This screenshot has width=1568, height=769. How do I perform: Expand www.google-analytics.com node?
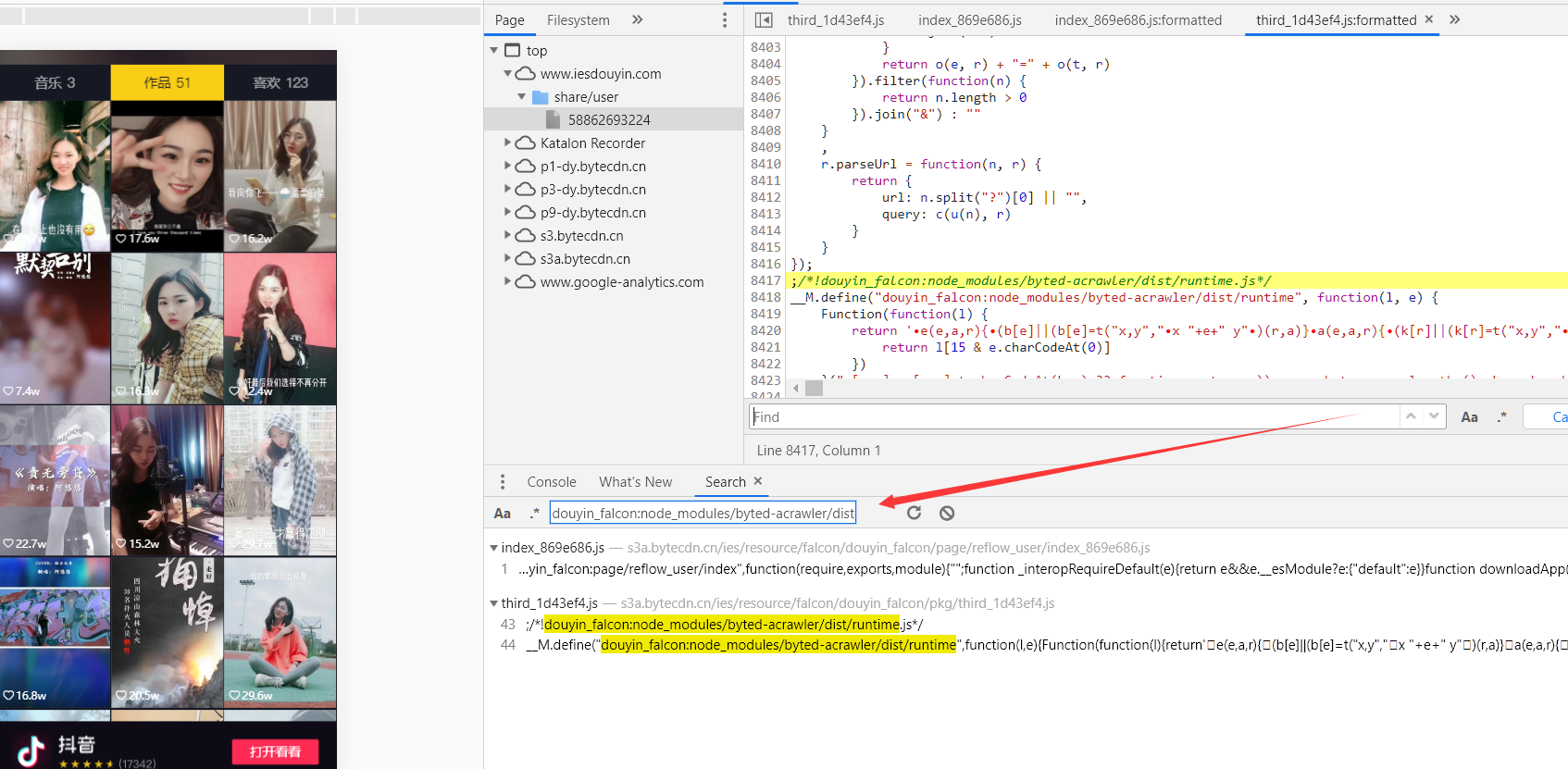(x=507, y=281)
